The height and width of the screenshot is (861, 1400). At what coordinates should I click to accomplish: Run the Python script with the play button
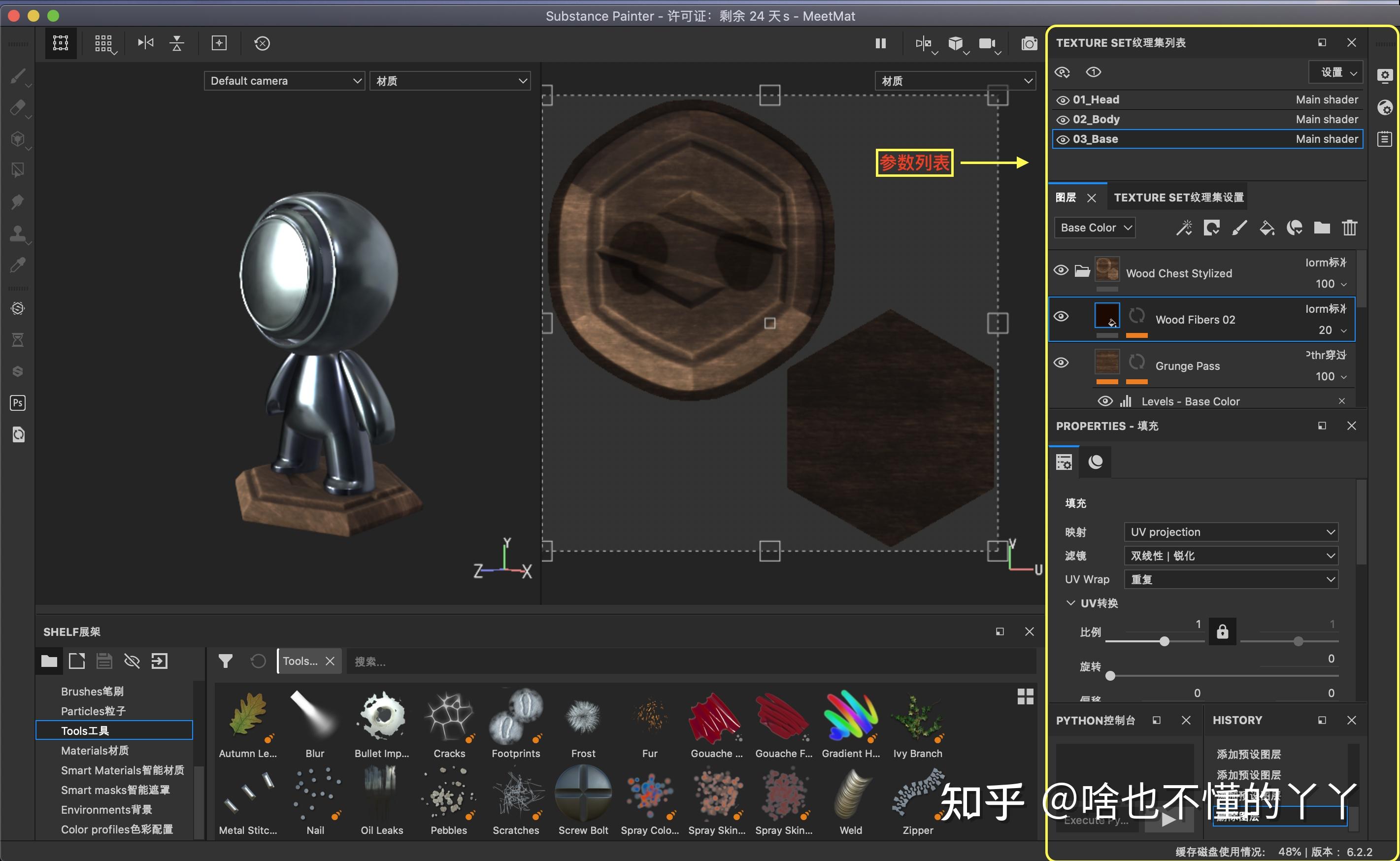[x=1168, y=820]
